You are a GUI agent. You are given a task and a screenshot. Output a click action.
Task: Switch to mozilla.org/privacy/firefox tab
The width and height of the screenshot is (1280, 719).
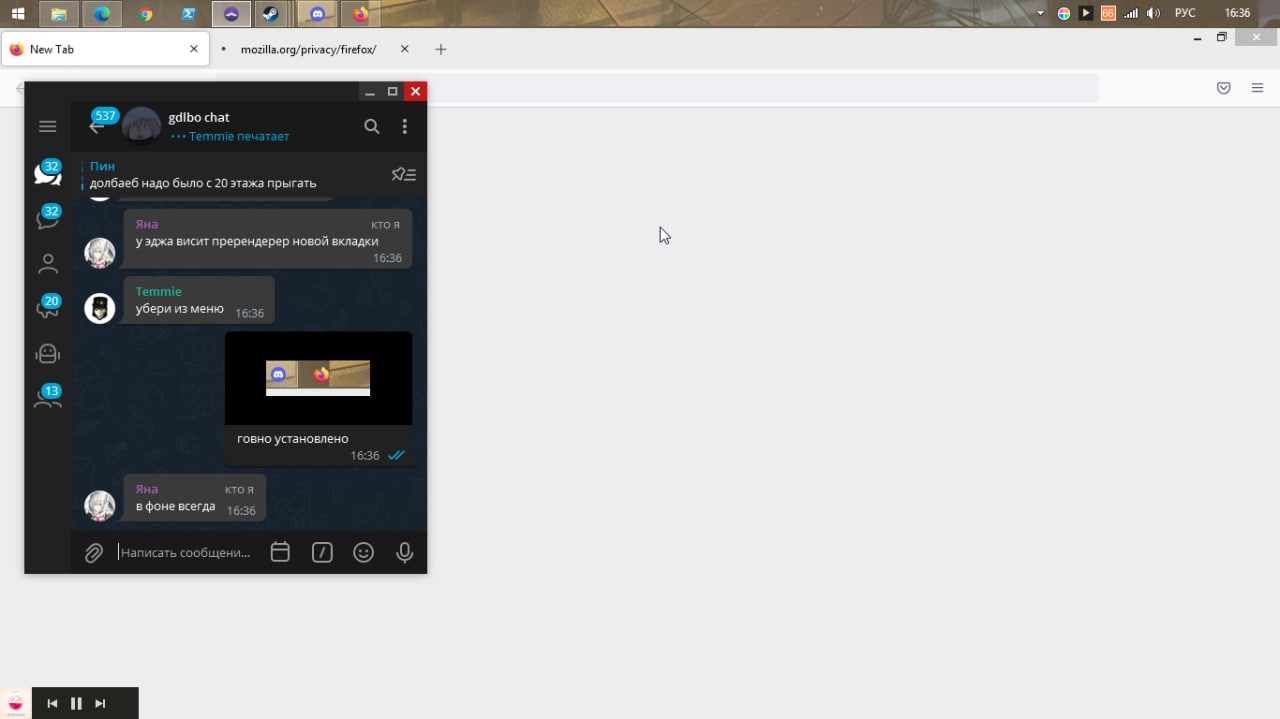pos(308,49)
